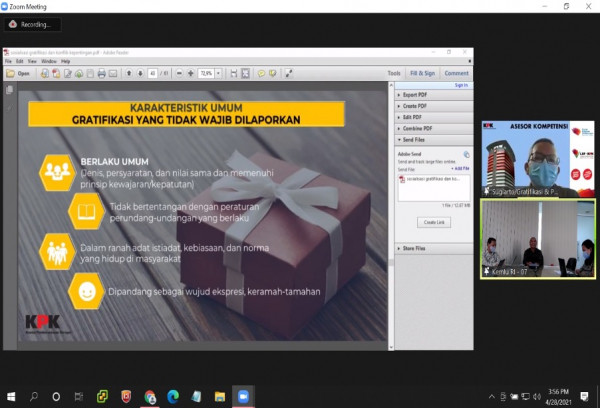Click the Open file toolbar icon
This screenshot has width=600, height=408.
tap(17, 73)
